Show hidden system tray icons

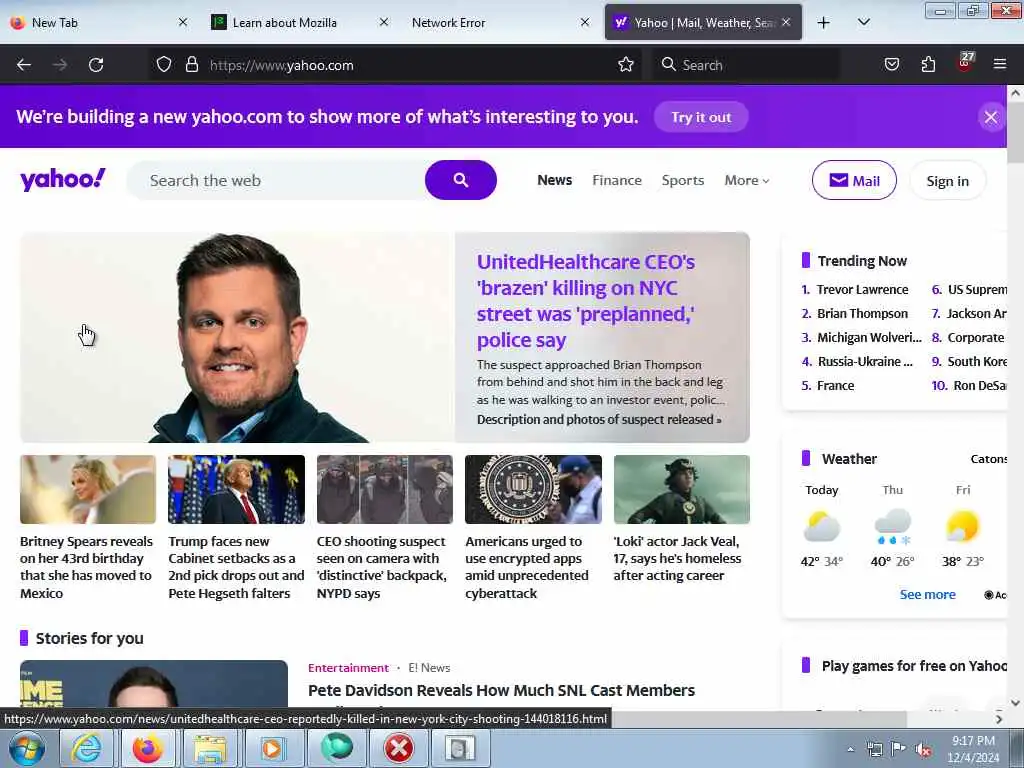click(850, 750)
